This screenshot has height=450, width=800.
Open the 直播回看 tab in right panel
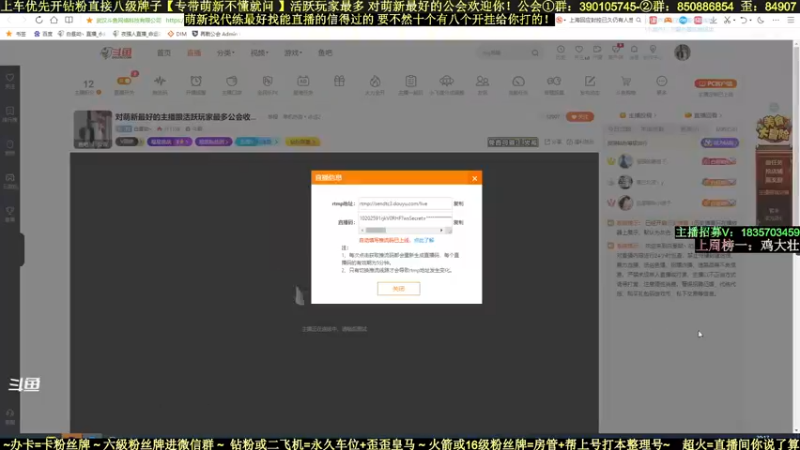point(704,115)
